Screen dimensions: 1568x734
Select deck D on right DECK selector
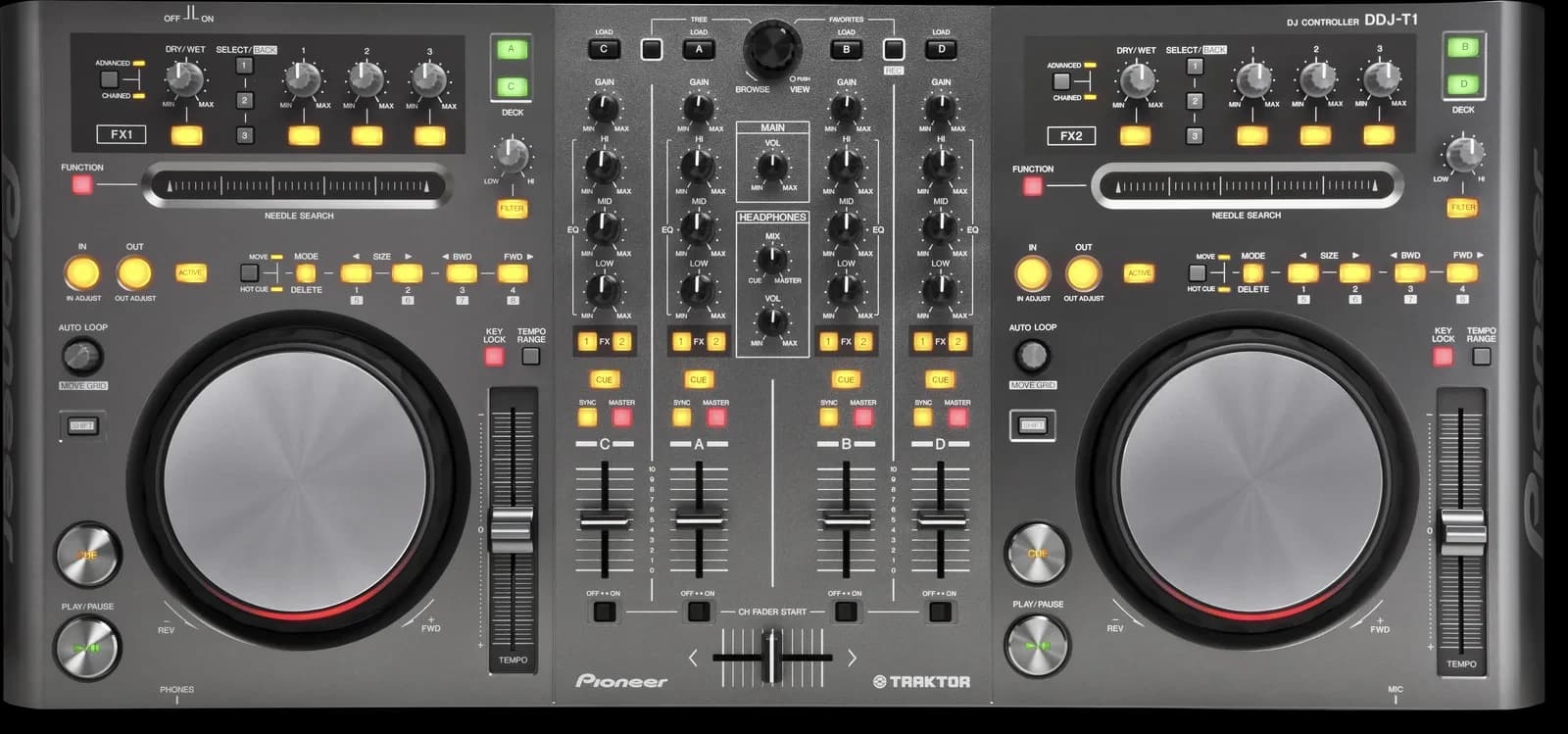coord(1464,84)
